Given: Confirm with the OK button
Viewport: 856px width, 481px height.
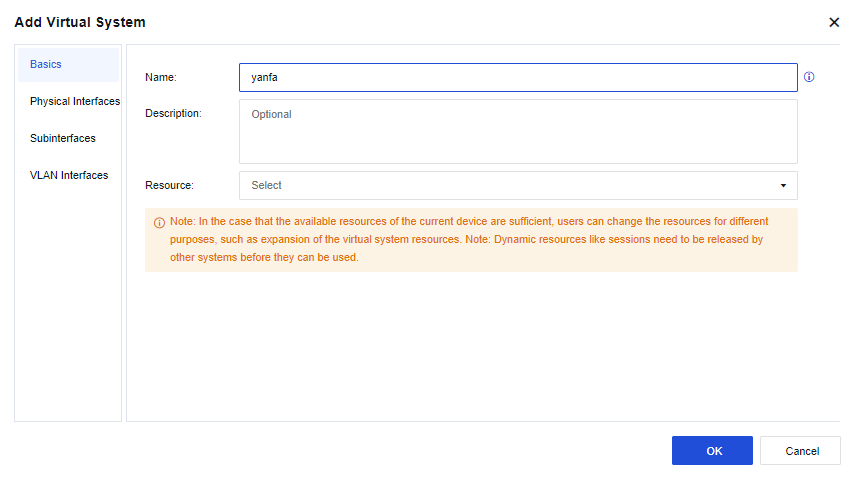Looking at the screenshot, I should pos(712,451).
